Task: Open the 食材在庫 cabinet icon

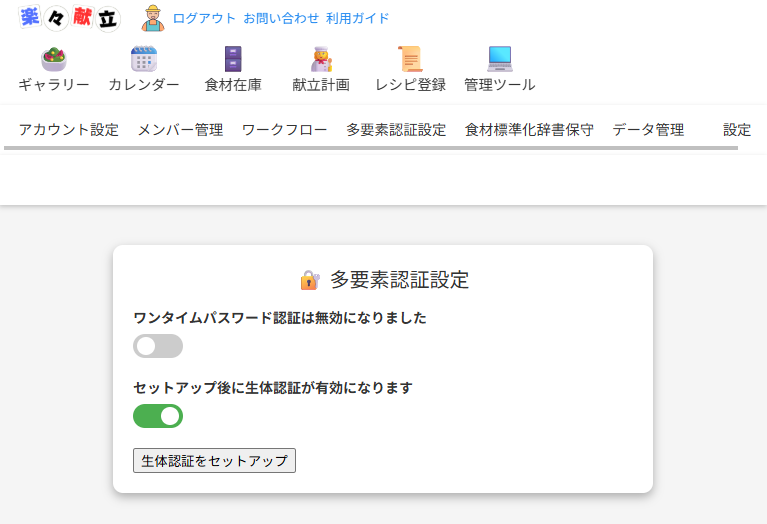Action: [x=233, y=59]
